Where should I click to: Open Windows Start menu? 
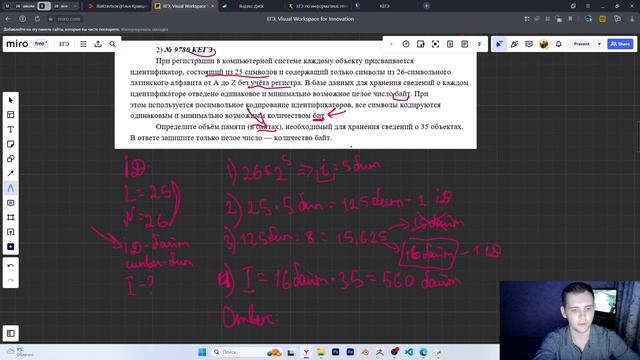[202, 352]
